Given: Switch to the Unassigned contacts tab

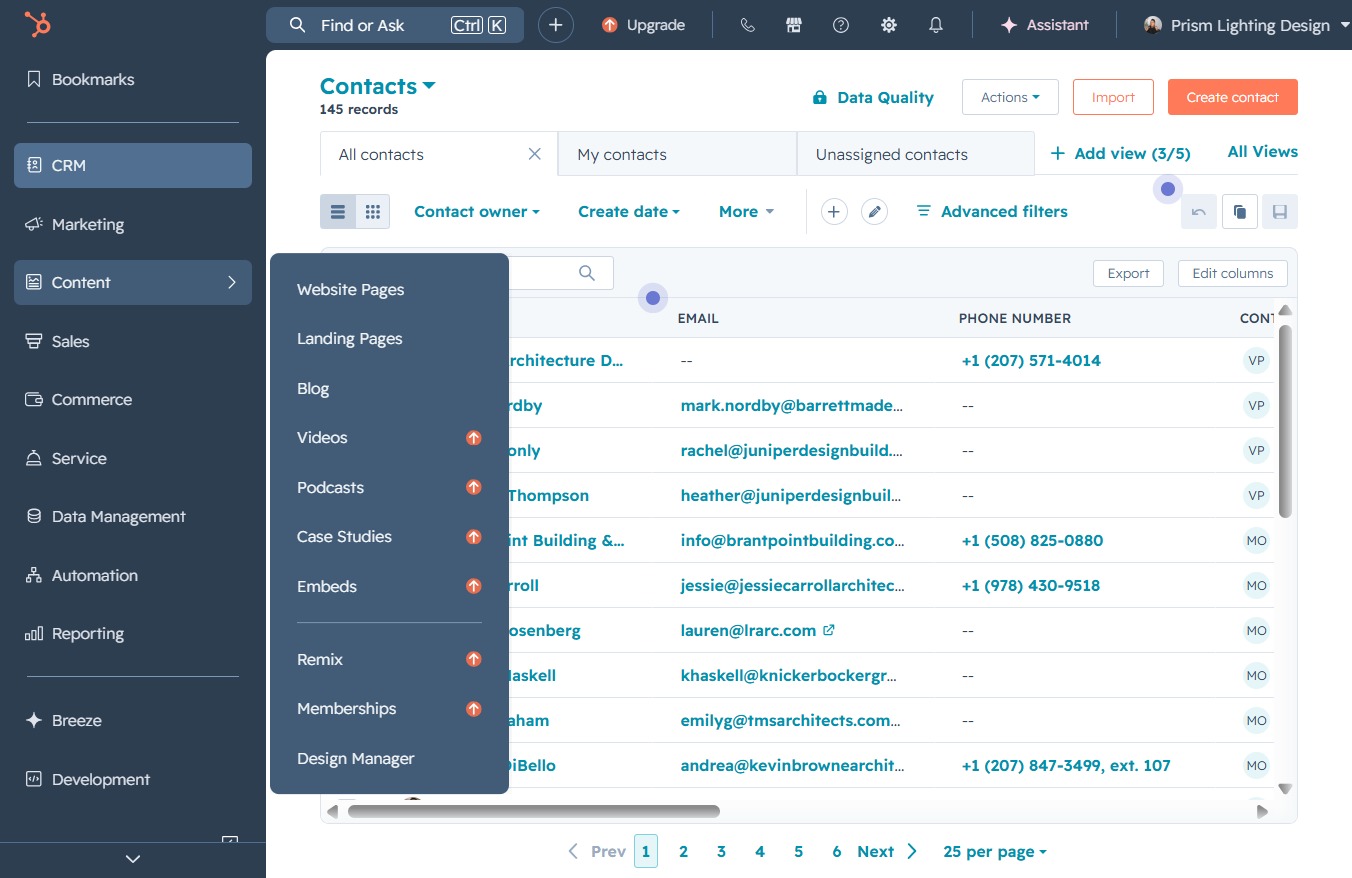Looking at the screenshot, I should click(x=915, y=154).
